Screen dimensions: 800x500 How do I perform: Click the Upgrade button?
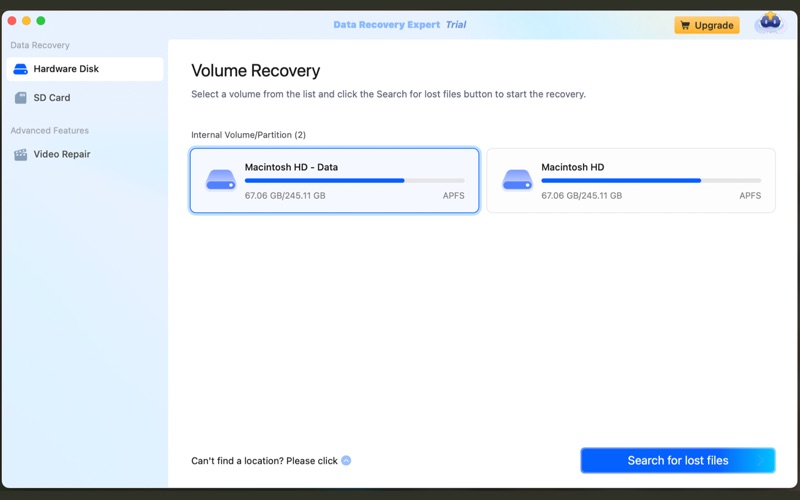[707, 25]
